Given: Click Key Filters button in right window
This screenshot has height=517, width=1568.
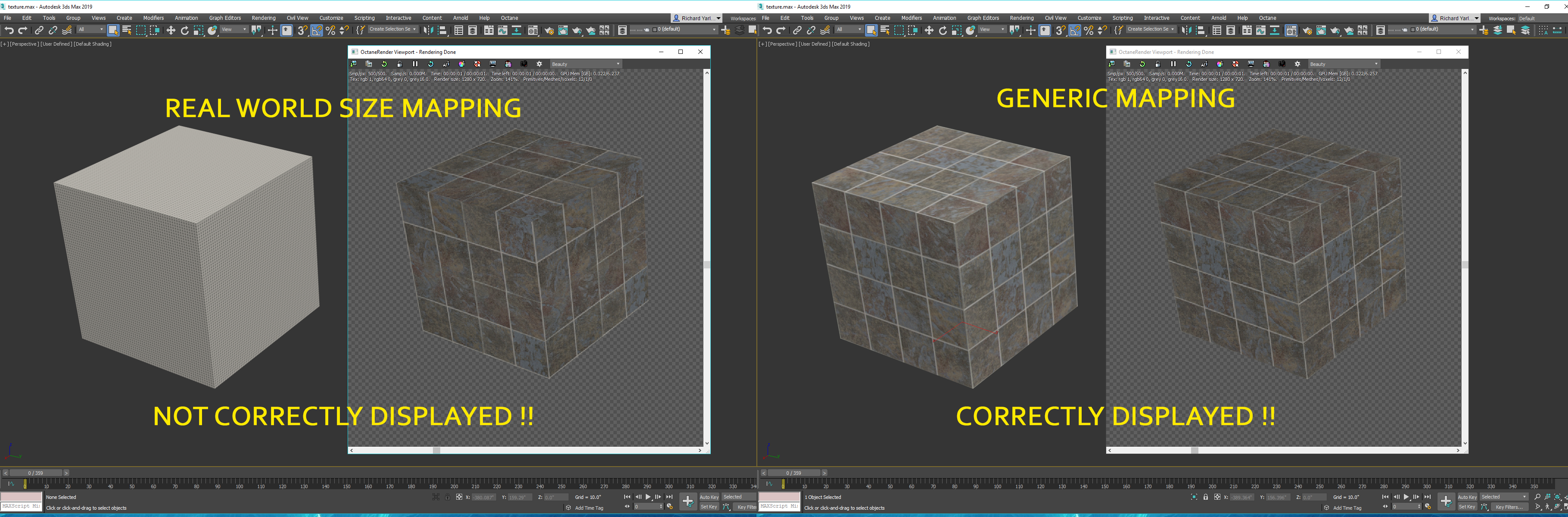Looking at the screenshot, I should [1509, 507].
